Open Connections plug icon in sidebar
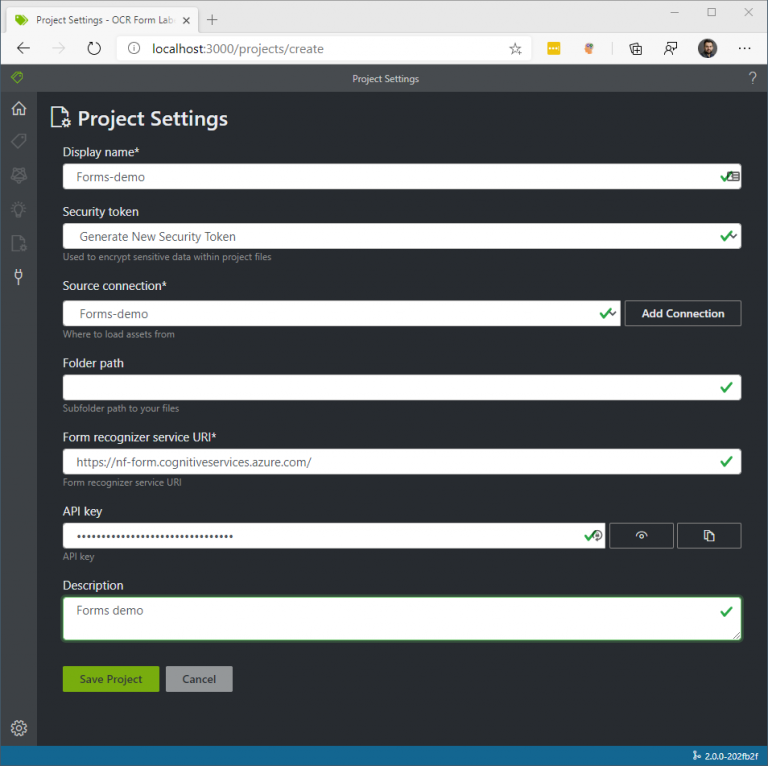Screen dimensions: 768x766 pyautogui.click(x=19, y=277)
